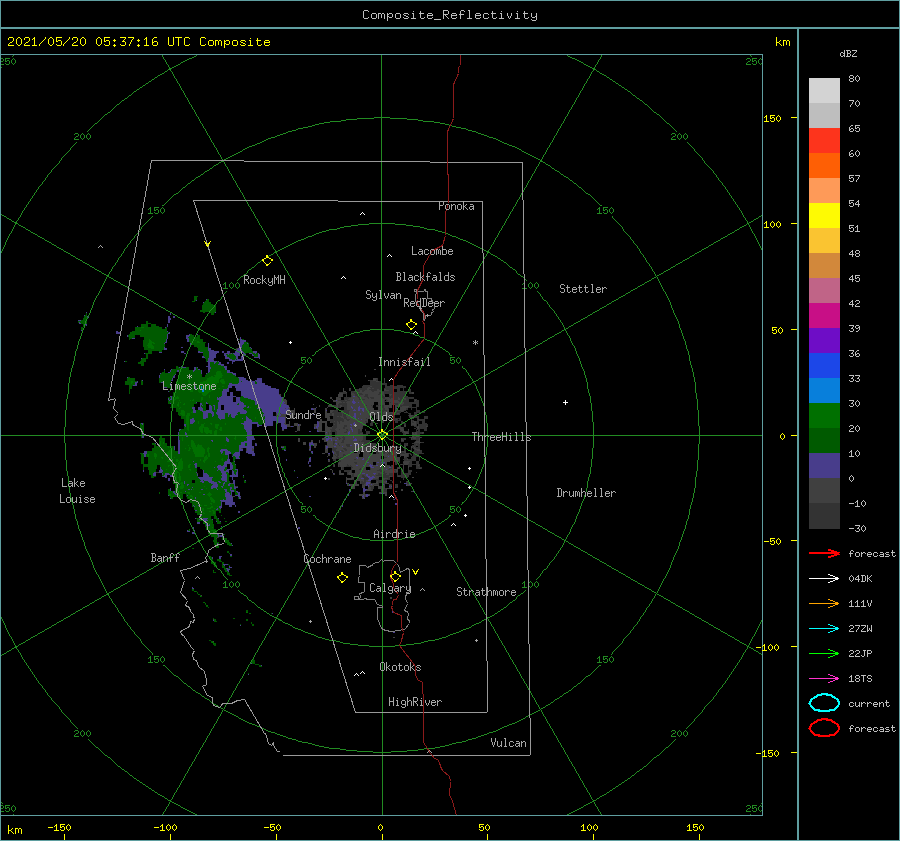The width and height of the screenshot is (900, 841).
Task: Click the Airdrie label on map
Action: pos(394,534)
